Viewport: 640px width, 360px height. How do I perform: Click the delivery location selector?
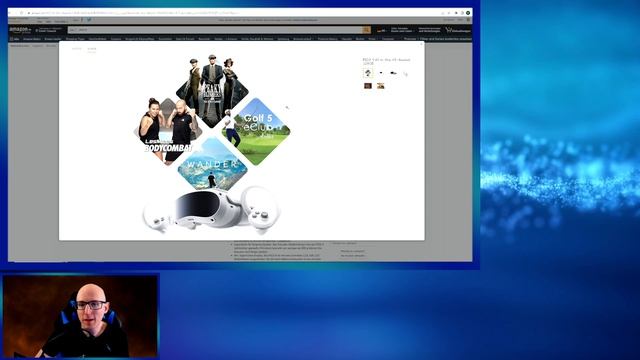48,30
